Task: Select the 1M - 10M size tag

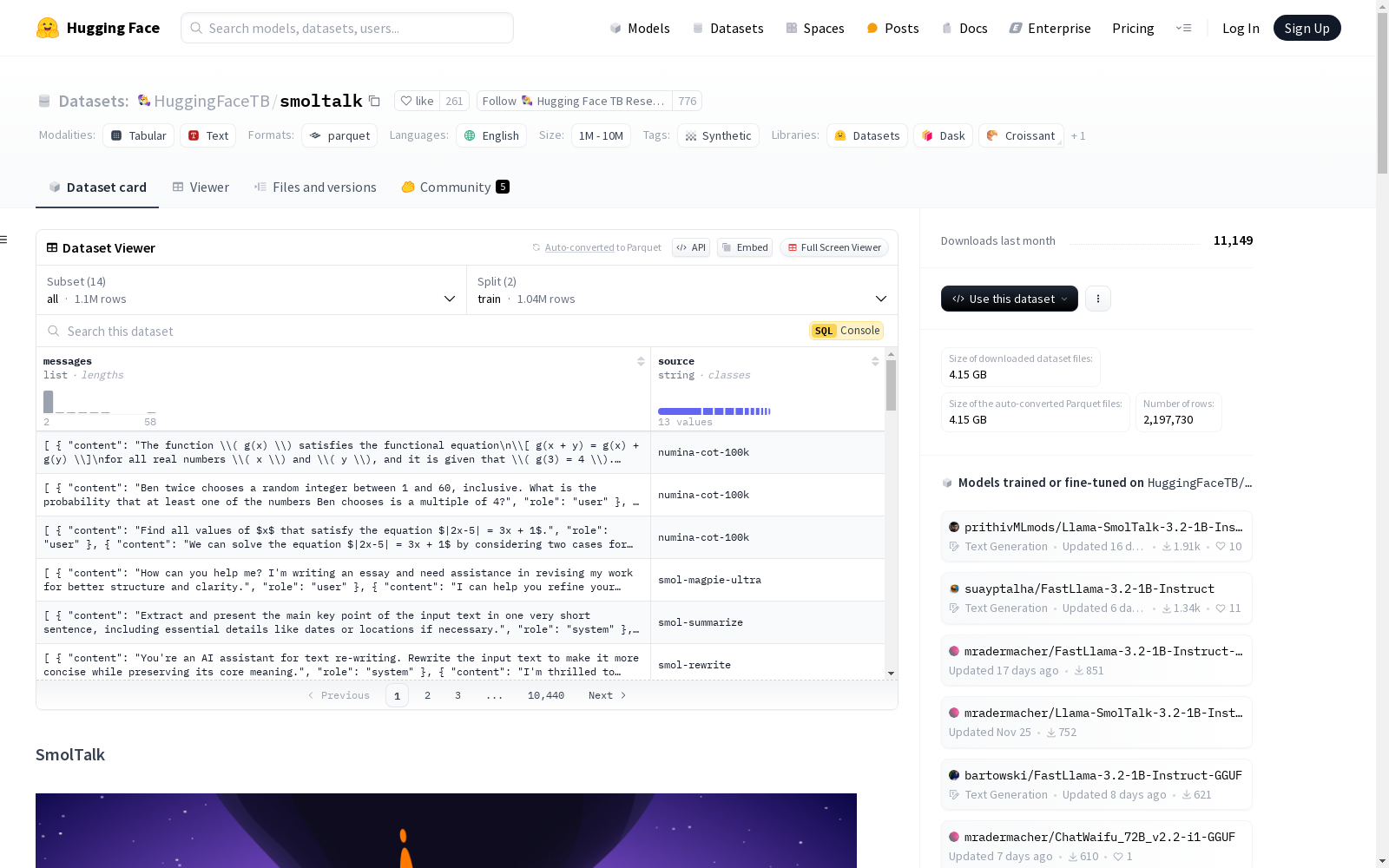Action: (x=601, y=135)
